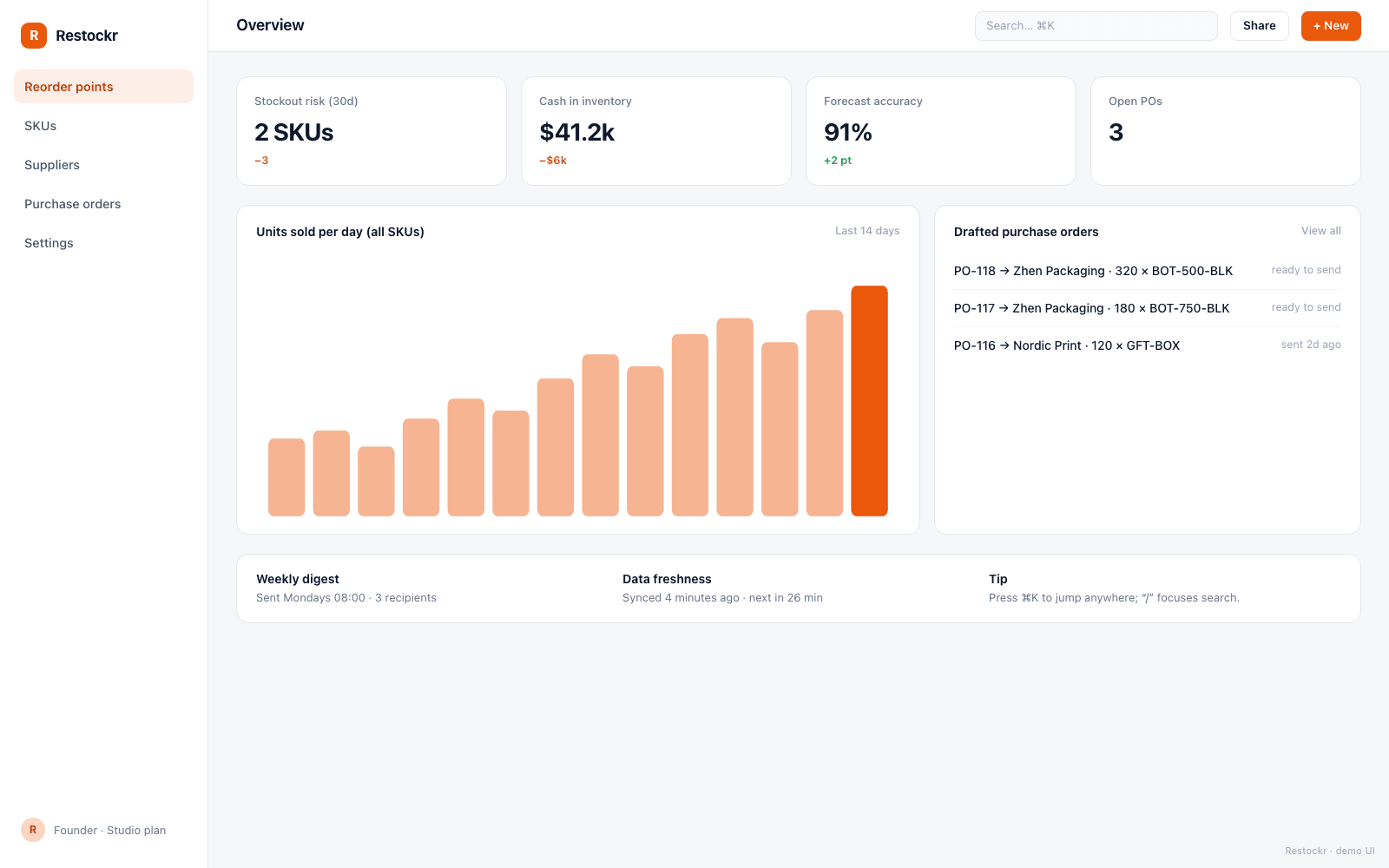1389x868 pixels.
Task: Open Reorder points in sidebar
Action: coord(103,87)
